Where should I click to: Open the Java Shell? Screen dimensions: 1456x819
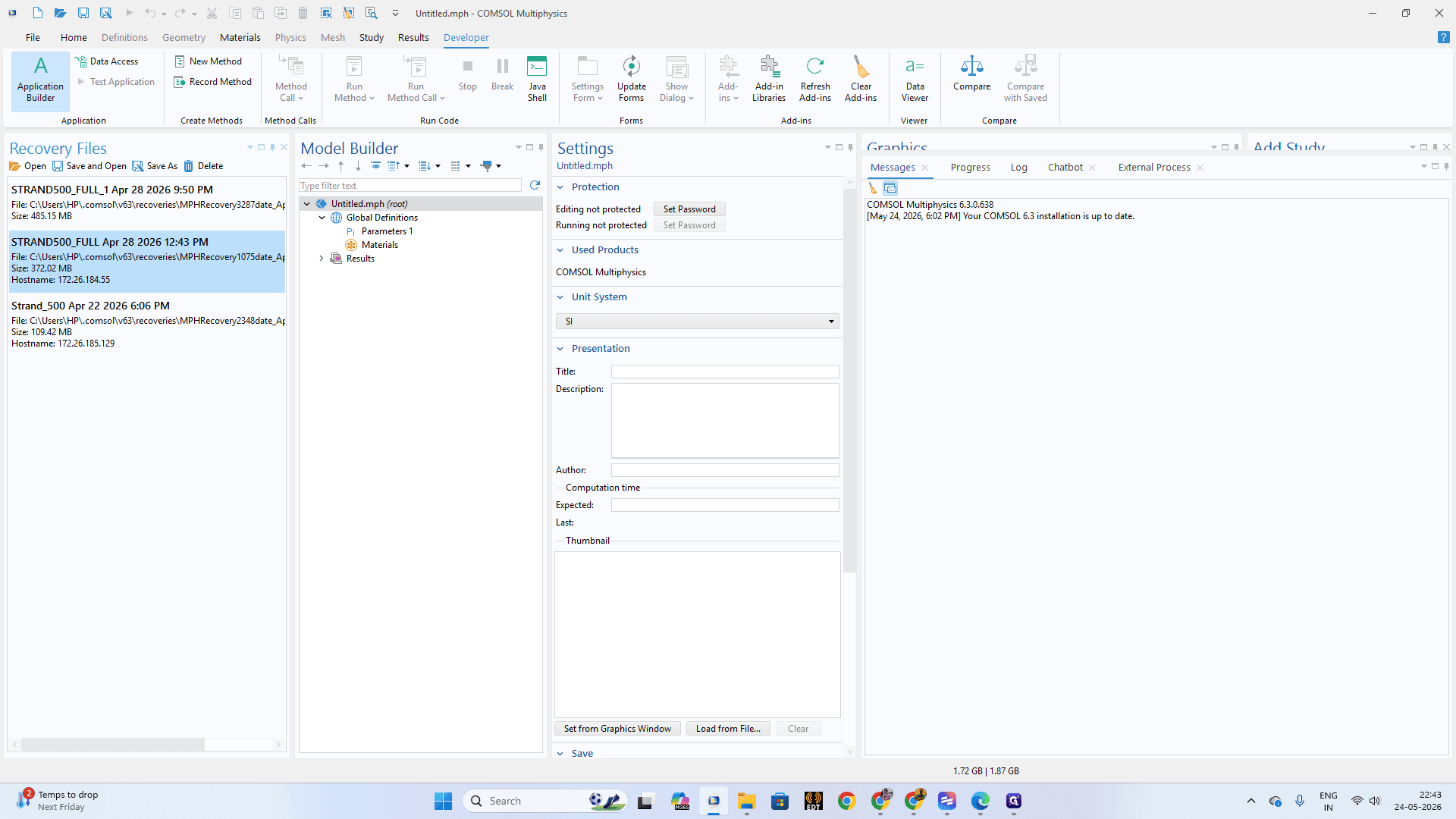[537, 79]
